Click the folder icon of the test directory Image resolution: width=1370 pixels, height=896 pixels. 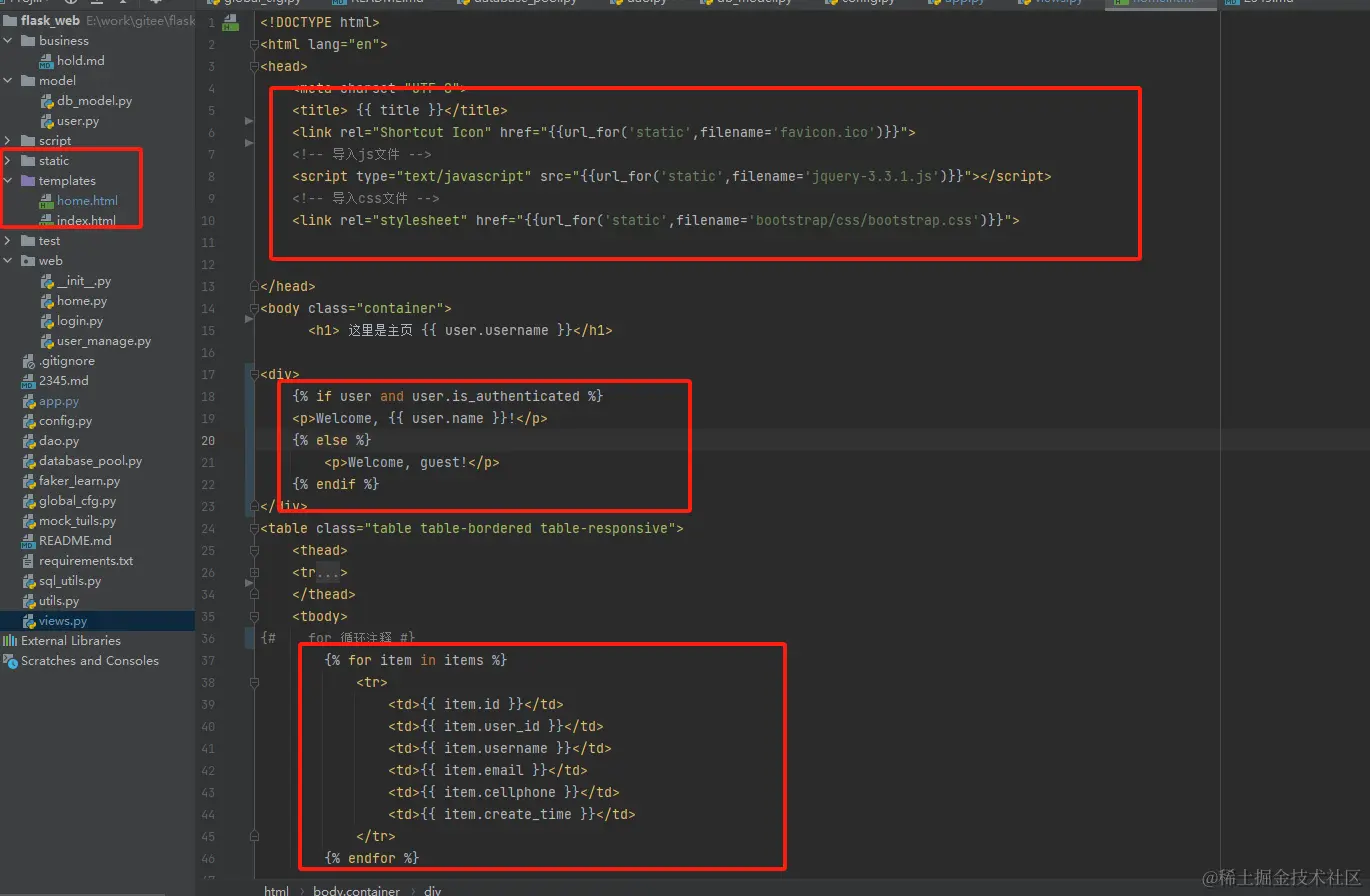(28, 241)
